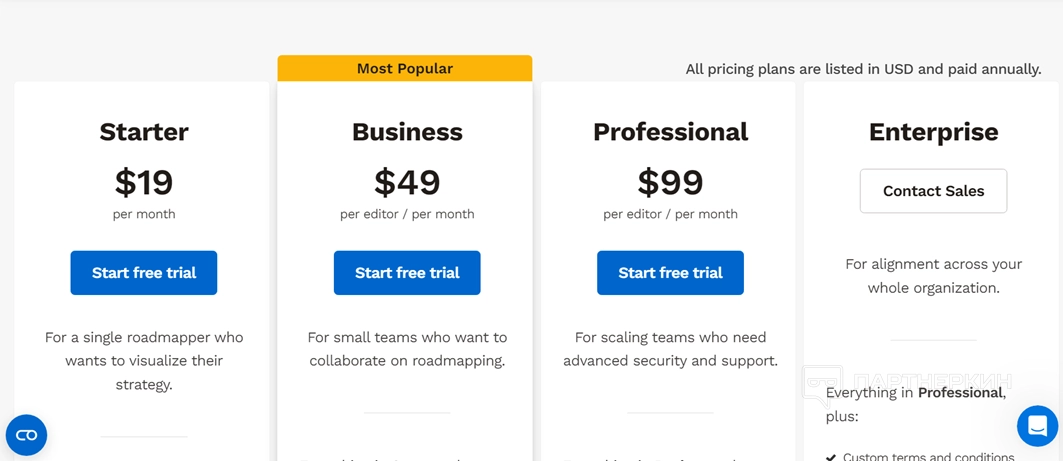This screenshot has height=461, width=1063.
Task: Select the Business plan heading
Action: coord(407,132)
